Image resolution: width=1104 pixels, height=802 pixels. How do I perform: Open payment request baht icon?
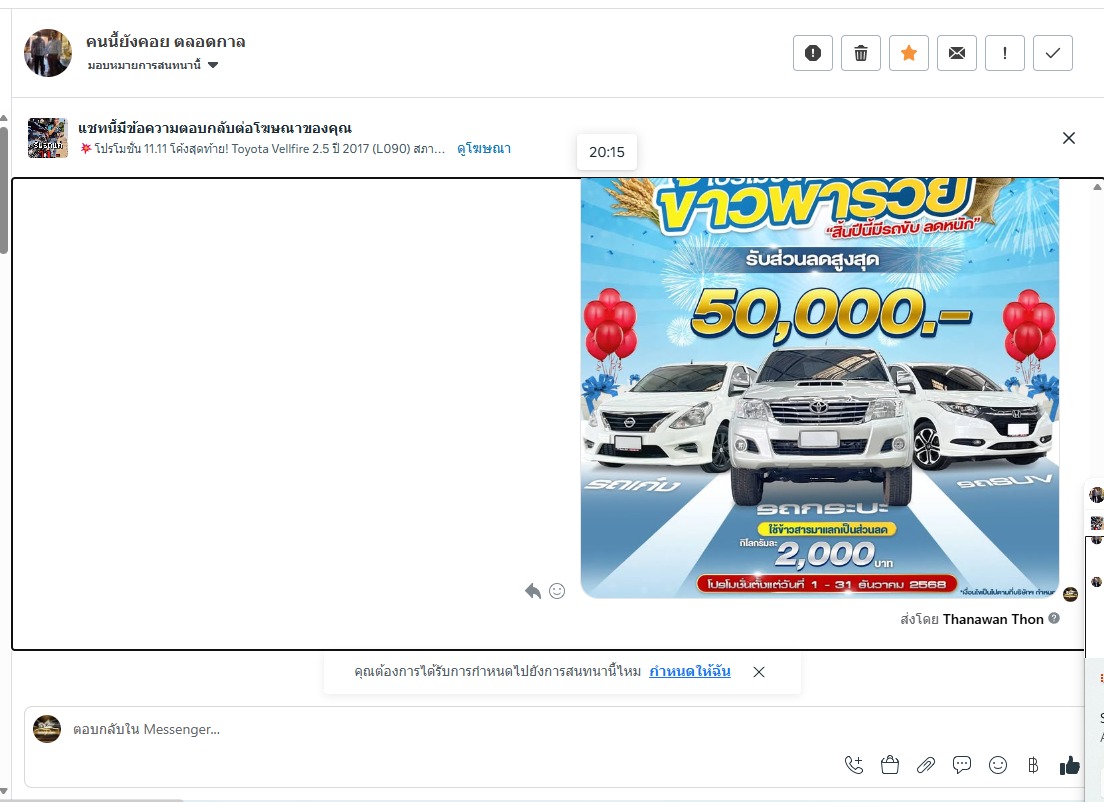[x=1033, y=765]
